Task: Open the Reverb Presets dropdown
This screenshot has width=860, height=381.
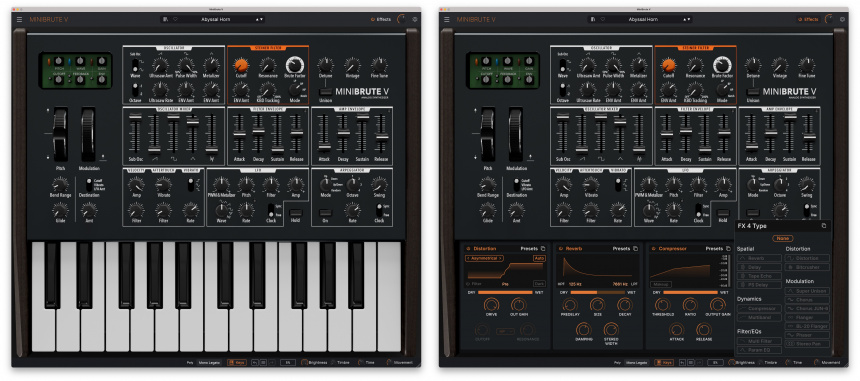Action: point(621,248)
